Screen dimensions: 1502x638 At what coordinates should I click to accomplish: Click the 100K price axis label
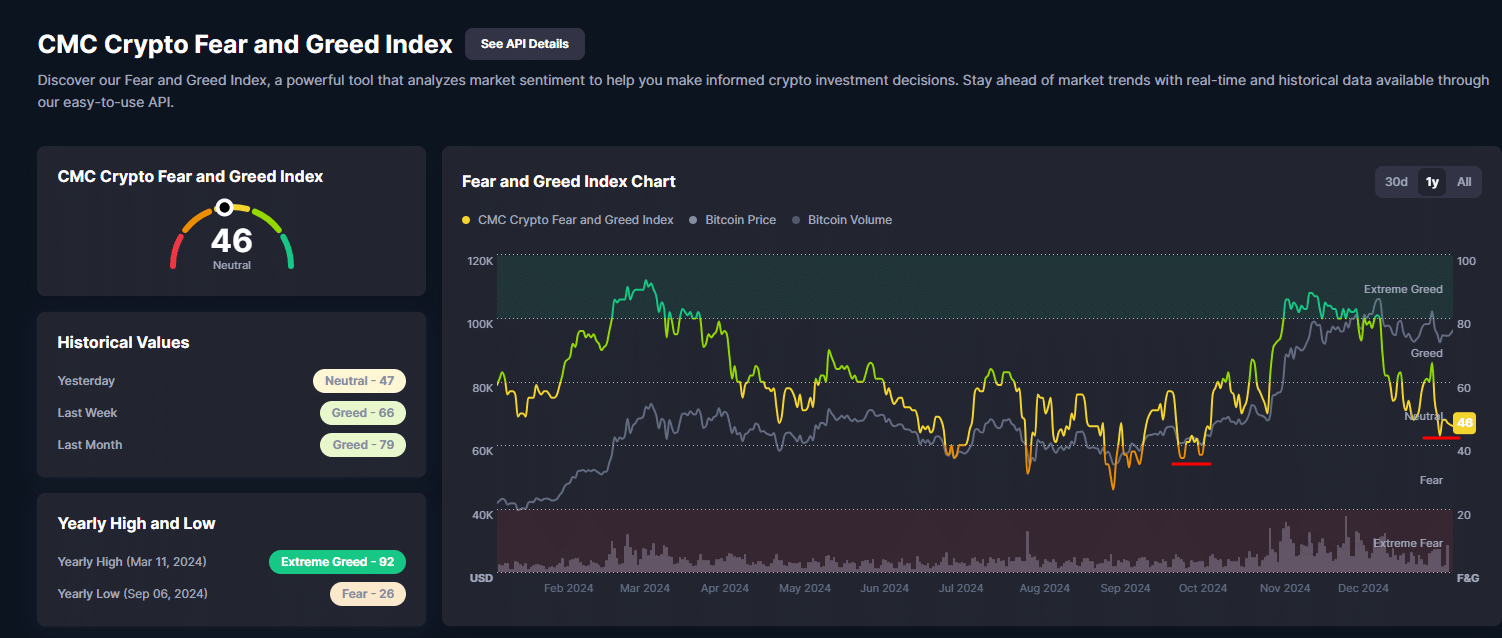click(480, 324)
